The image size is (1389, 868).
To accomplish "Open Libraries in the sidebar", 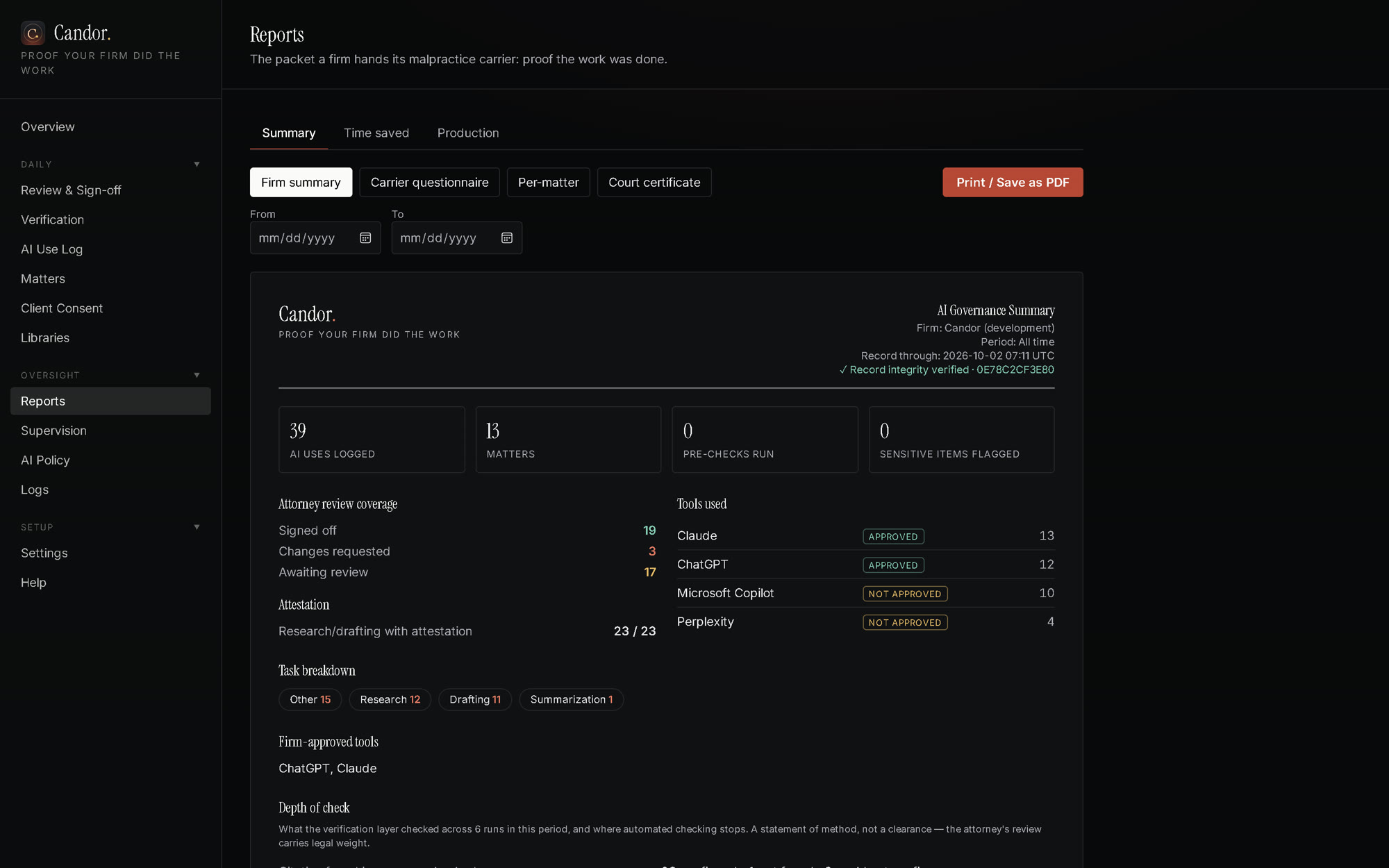I will pyautogui.click(x=110, y=338).
